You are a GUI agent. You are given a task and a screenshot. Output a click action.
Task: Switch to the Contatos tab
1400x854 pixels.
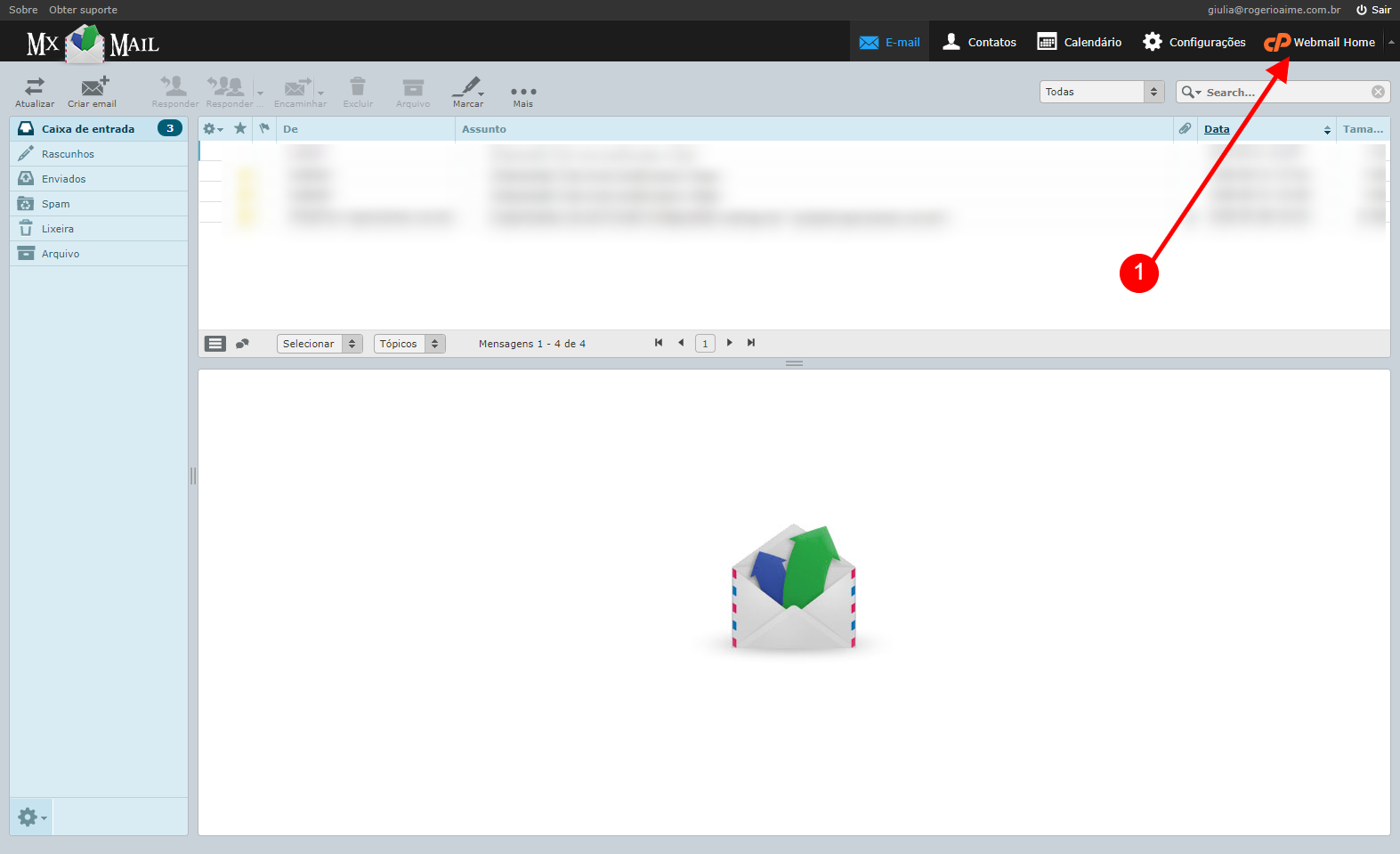[x=980, y=42]
